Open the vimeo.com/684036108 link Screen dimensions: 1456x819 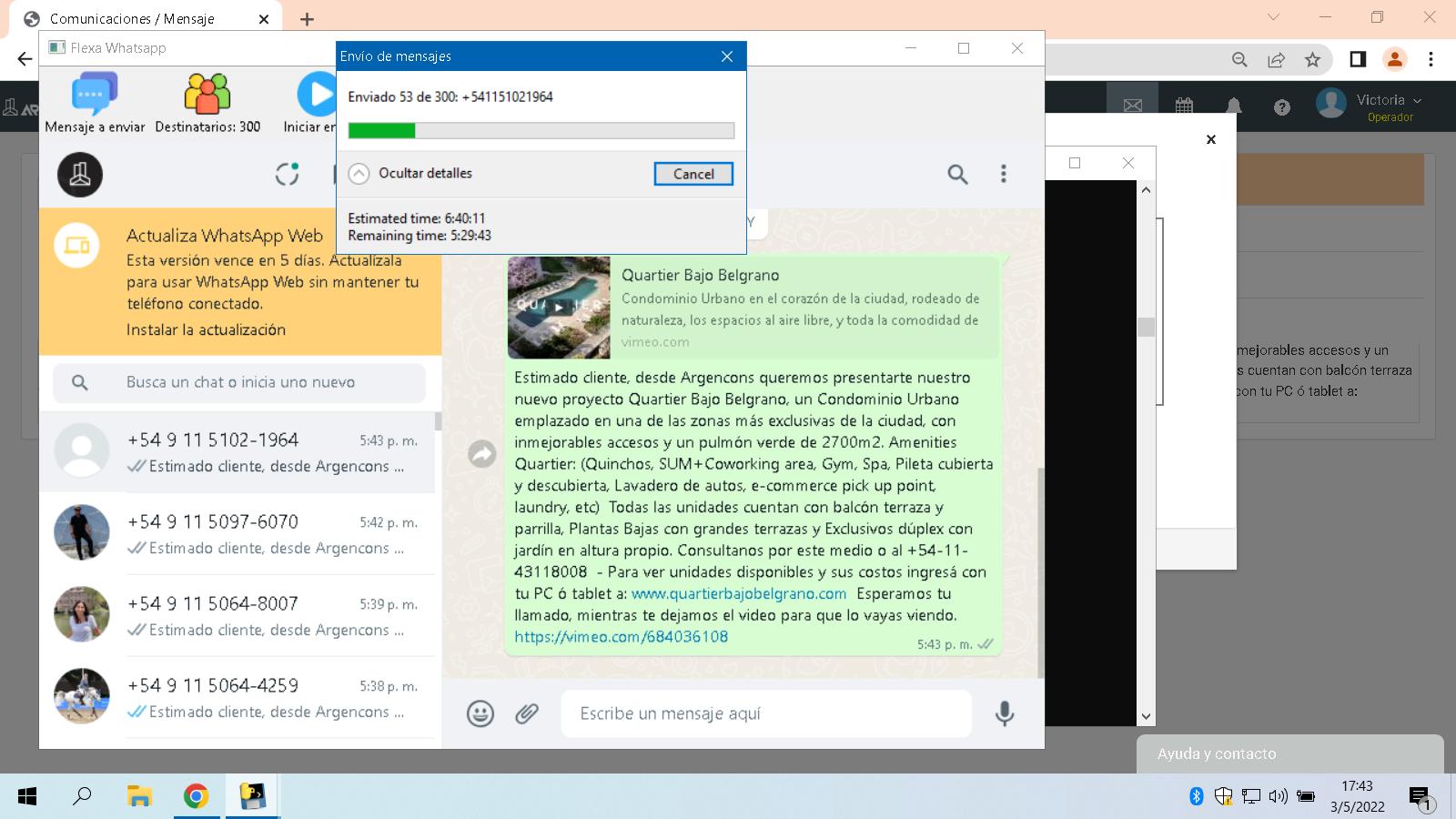click(x=622, y=637)
